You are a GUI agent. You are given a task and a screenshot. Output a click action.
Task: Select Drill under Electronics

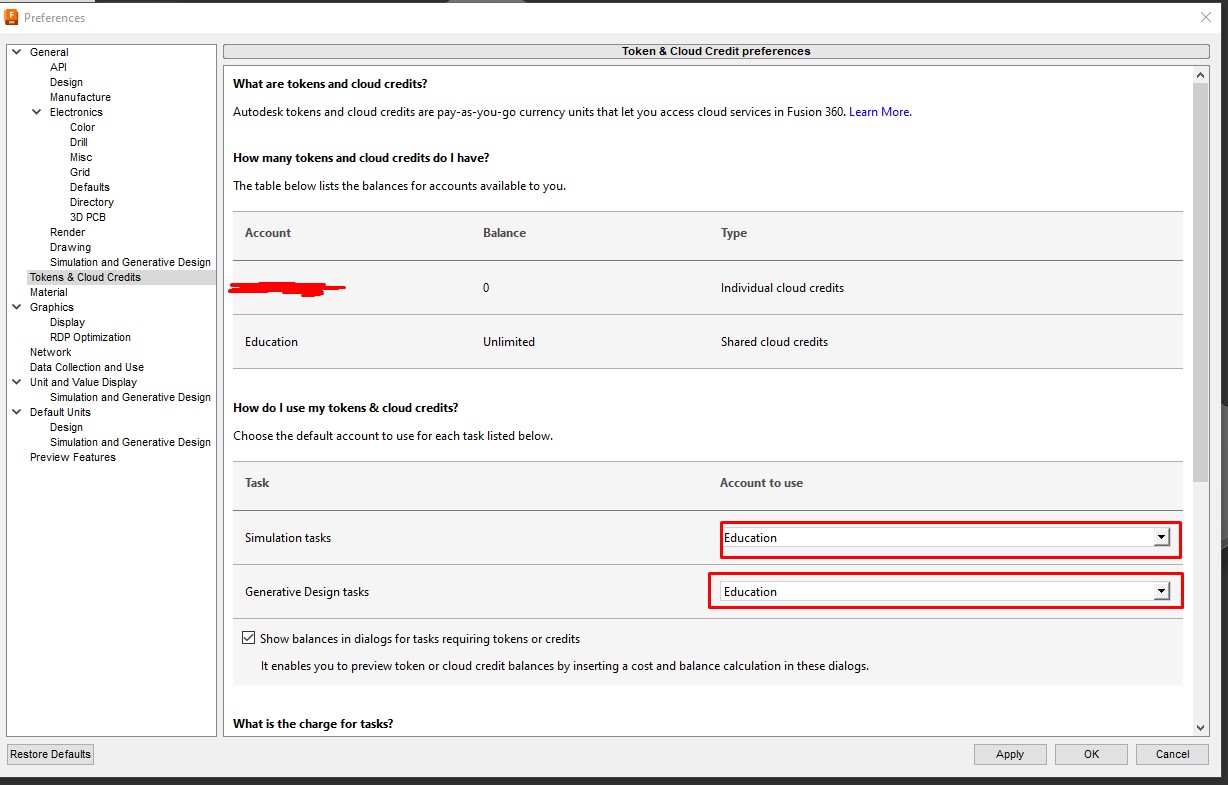click(79, 142)
